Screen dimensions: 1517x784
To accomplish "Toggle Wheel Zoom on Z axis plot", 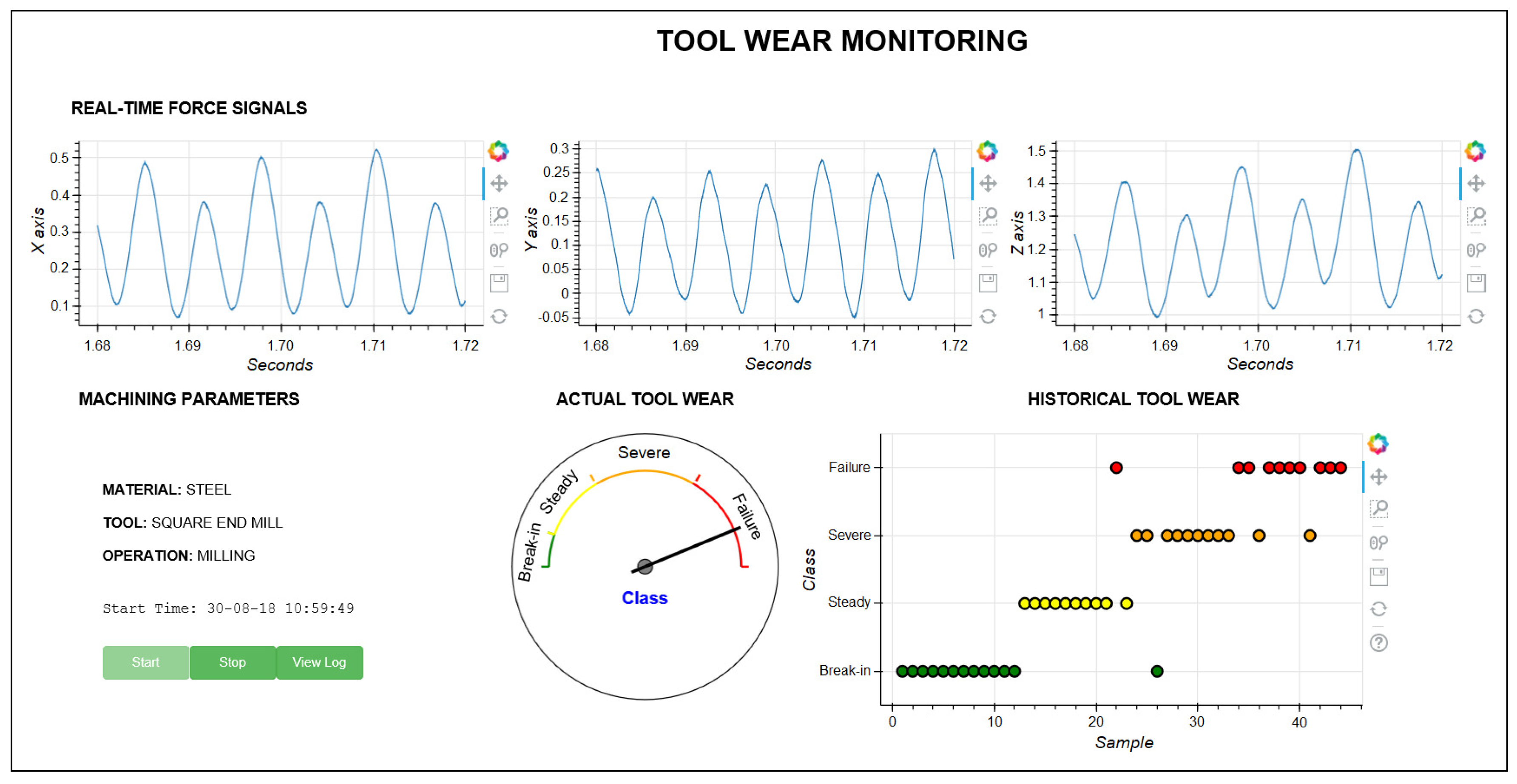I will coord(1476,250).
